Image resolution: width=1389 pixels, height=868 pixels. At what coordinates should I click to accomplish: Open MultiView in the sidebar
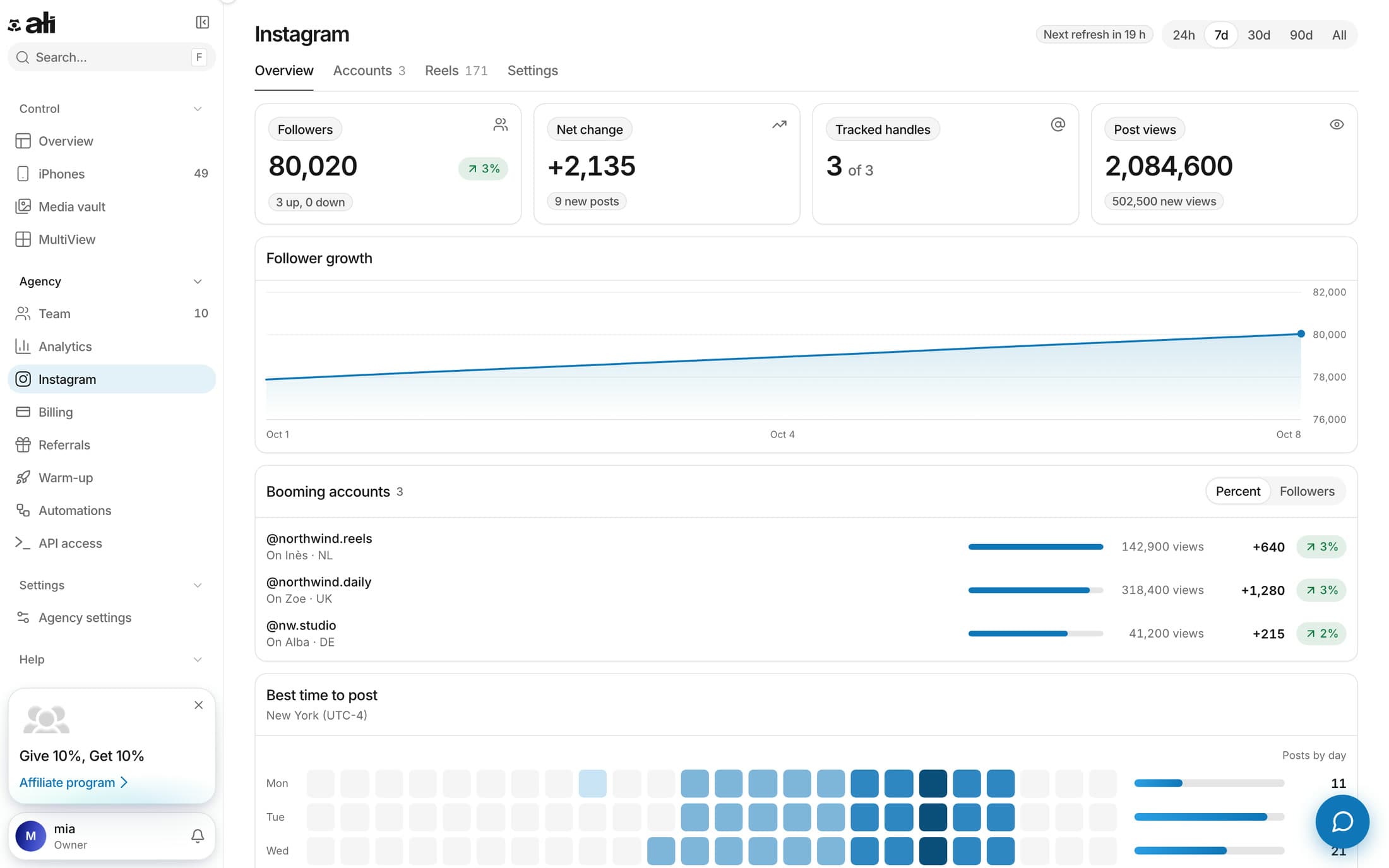coord(111,239)
